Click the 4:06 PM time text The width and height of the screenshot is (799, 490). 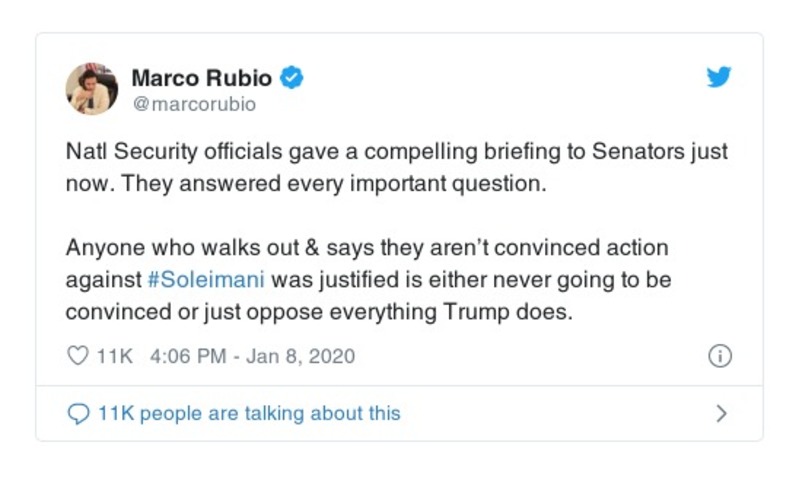pyautogui.click(x=184, y=356)
